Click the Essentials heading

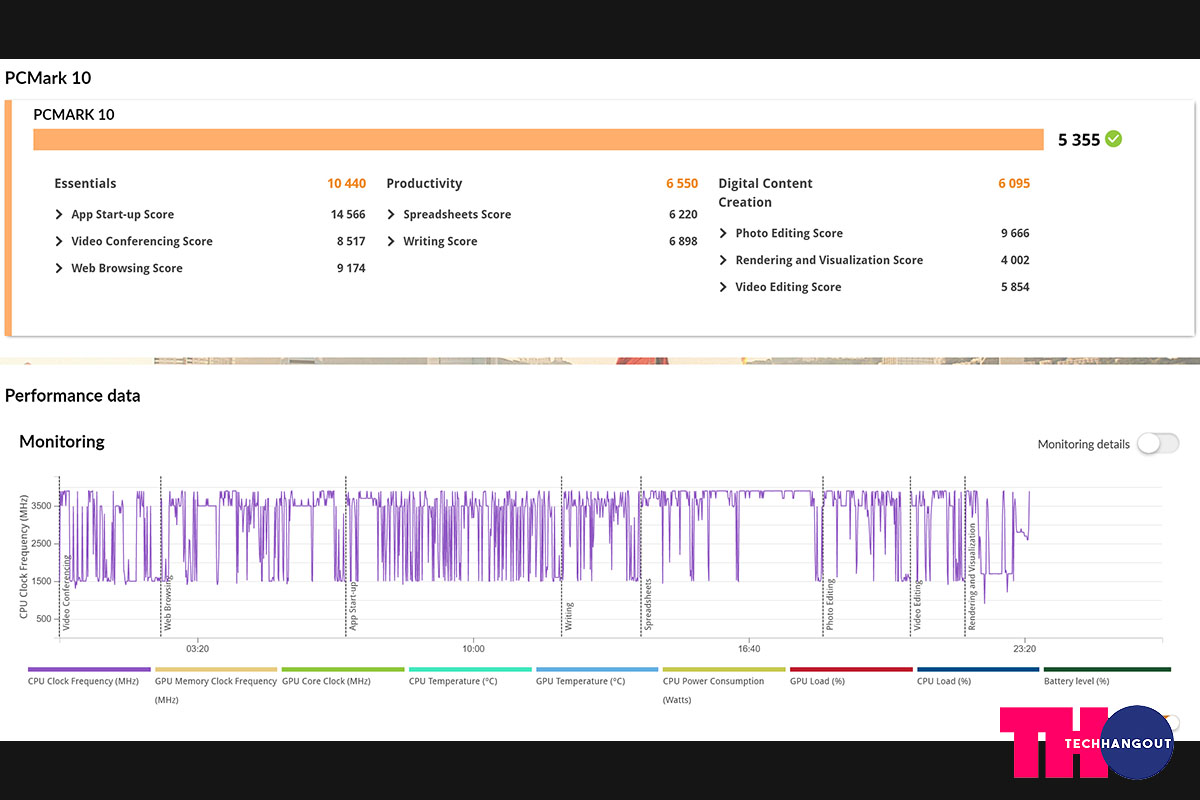[x=85, y=184]
